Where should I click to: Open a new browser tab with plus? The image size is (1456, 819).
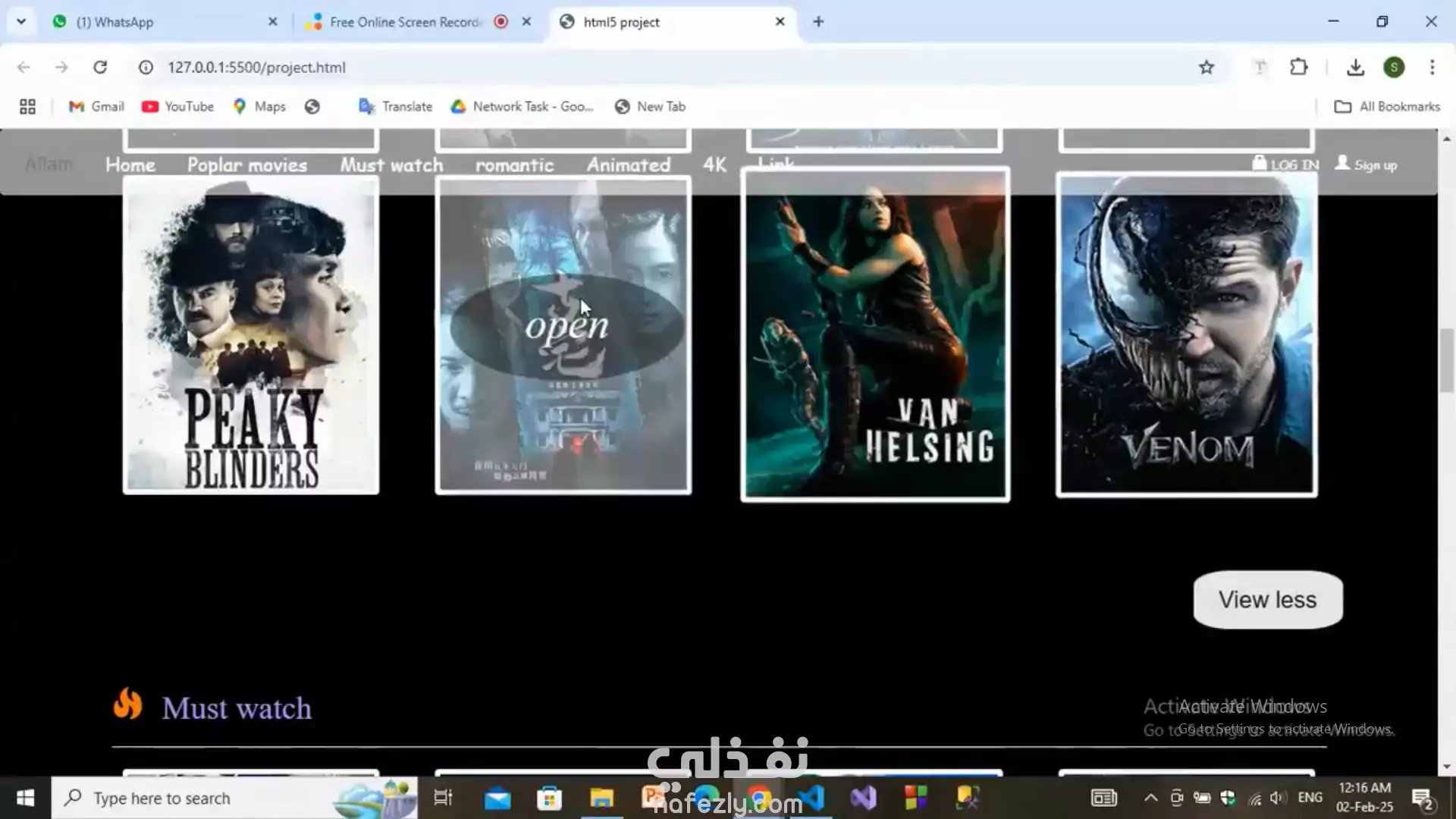coord(818,22)
